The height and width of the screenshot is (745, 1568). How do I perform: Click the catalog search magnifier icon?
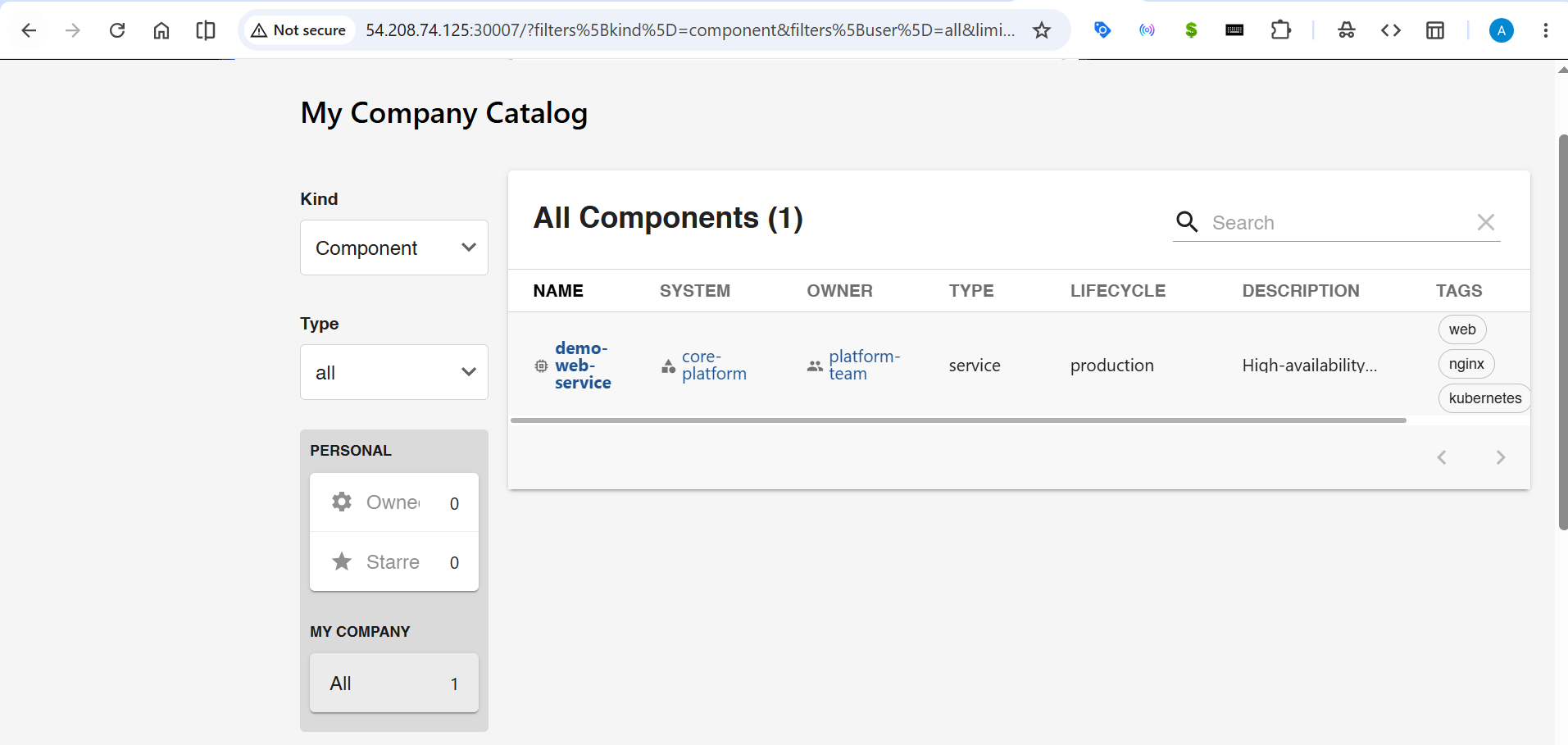coord(1187,222)
